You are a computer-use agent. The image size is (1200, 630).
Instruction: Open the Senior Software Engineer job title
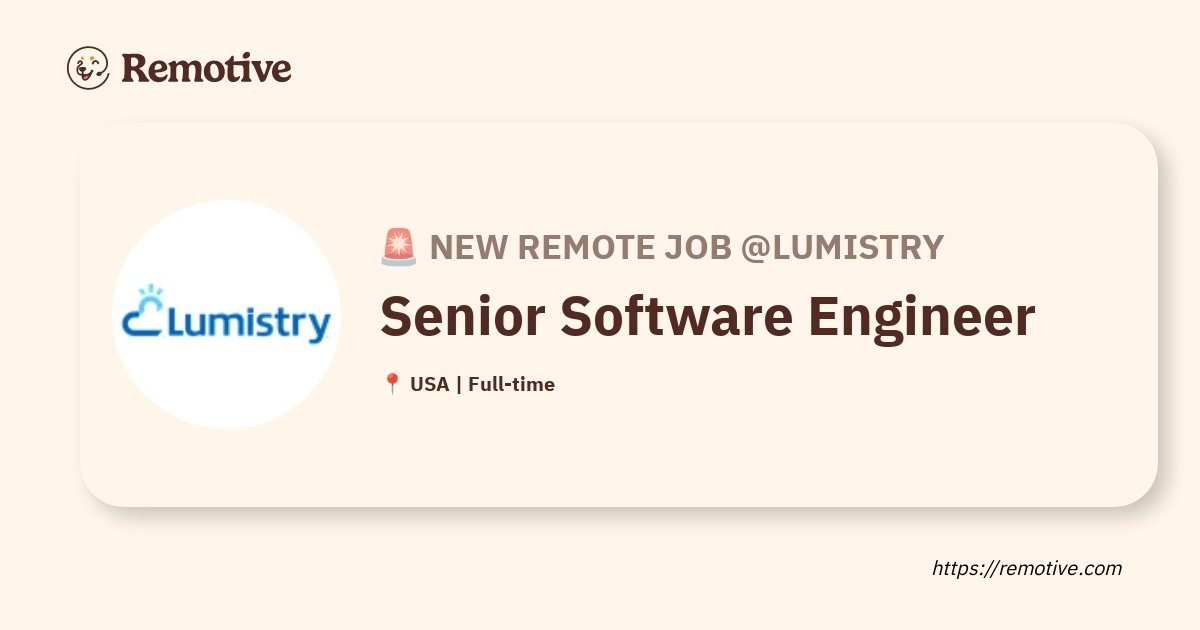(x=707, y=317)
